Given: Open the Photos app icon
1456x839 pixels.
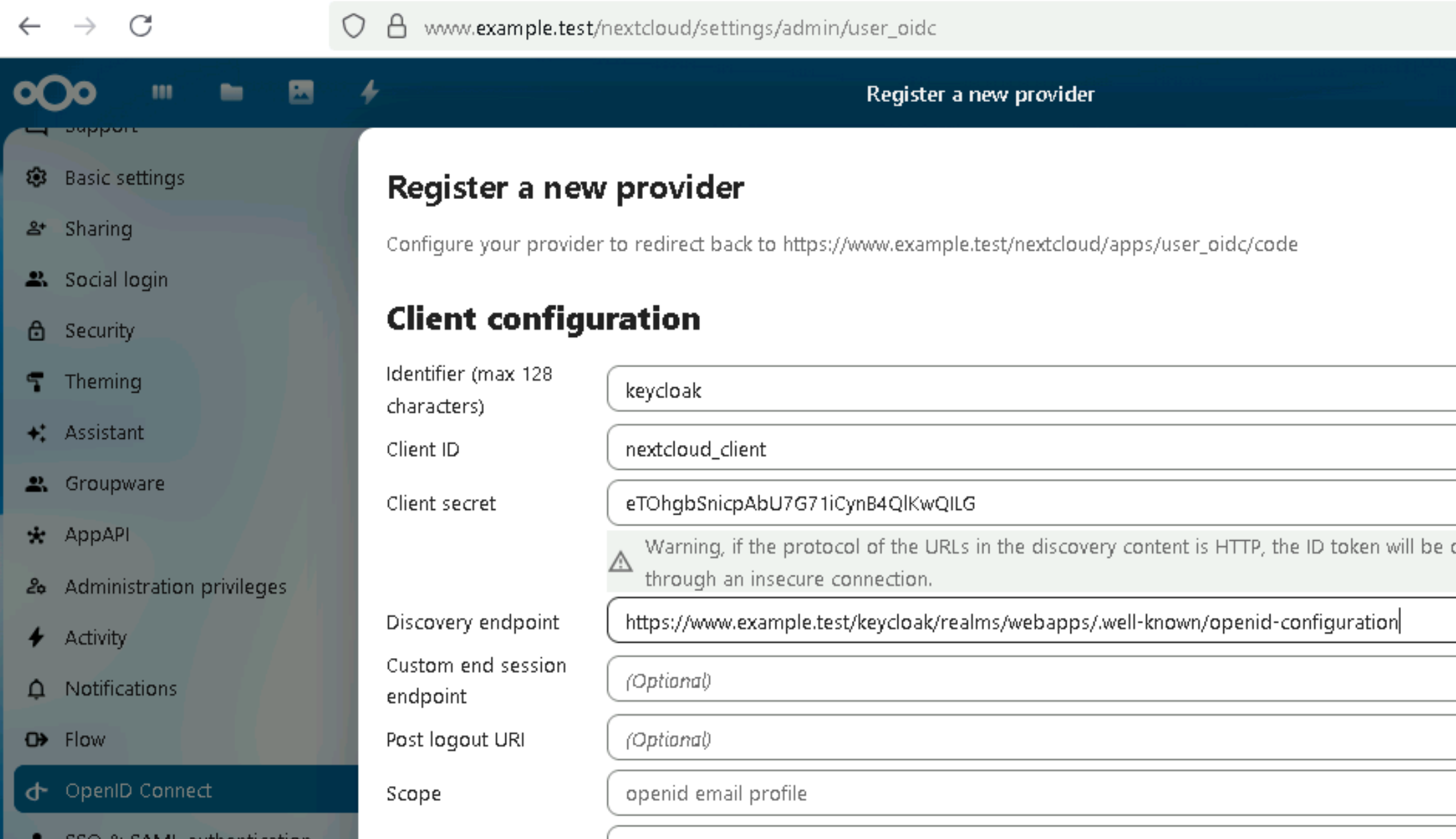Looking at the screenshot, I should point(301,92).
